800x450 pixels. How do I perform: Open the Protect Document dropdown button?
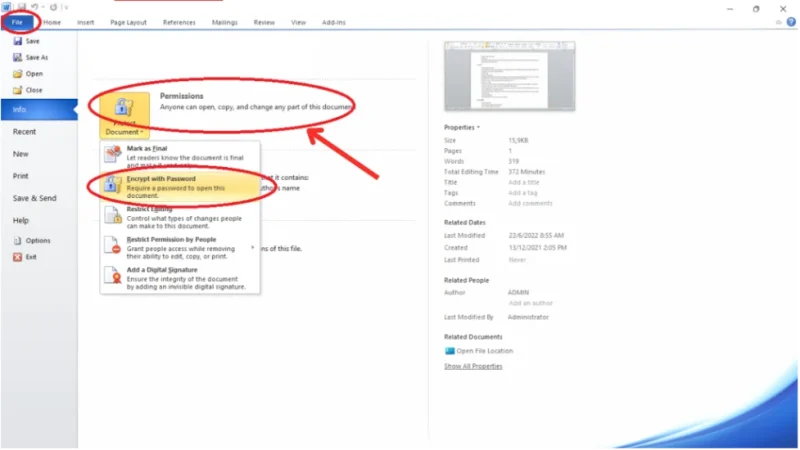click(124, 115)
